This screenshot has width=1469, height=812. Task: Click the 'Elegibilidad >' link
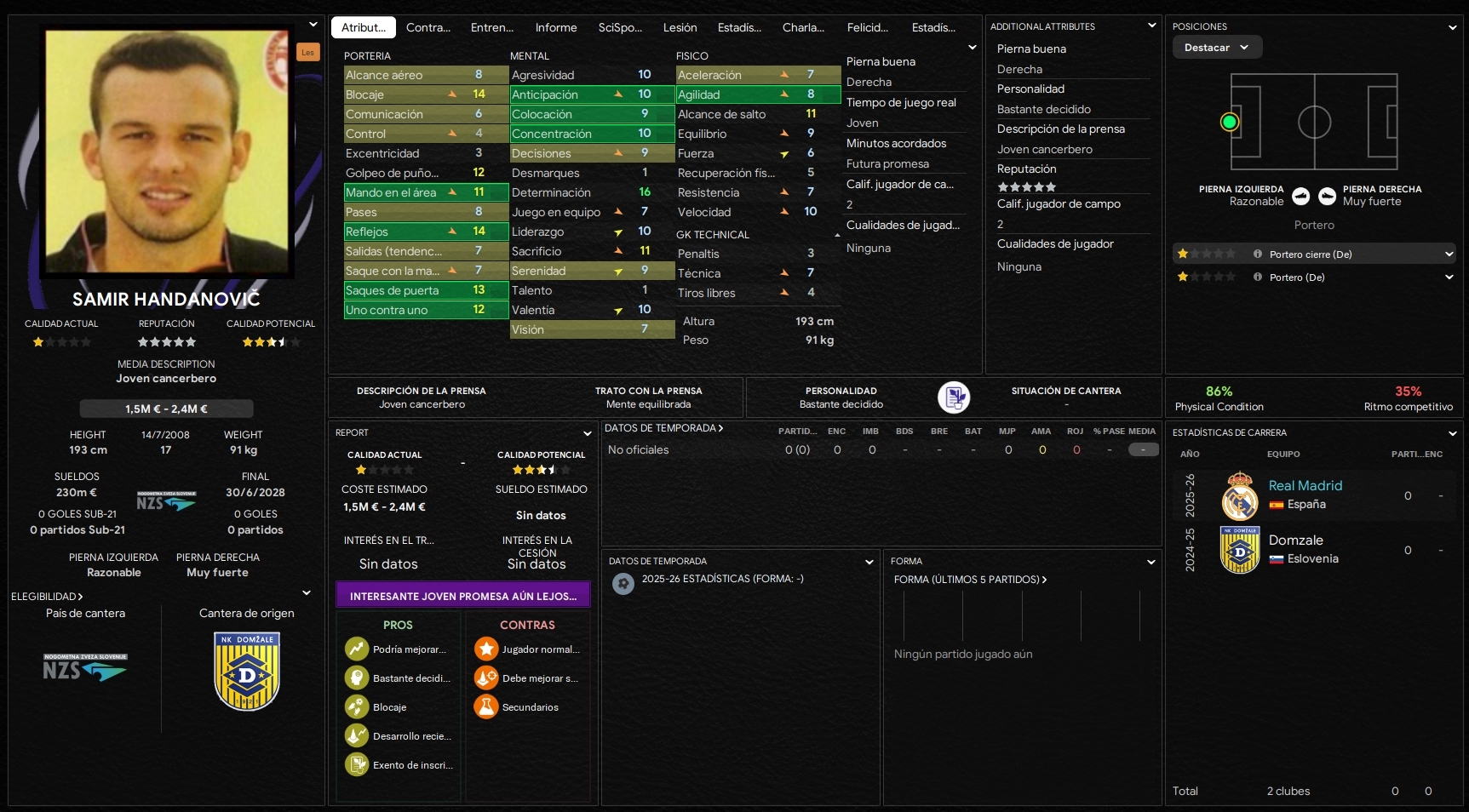pyautogui.click(x=47, y=597)
